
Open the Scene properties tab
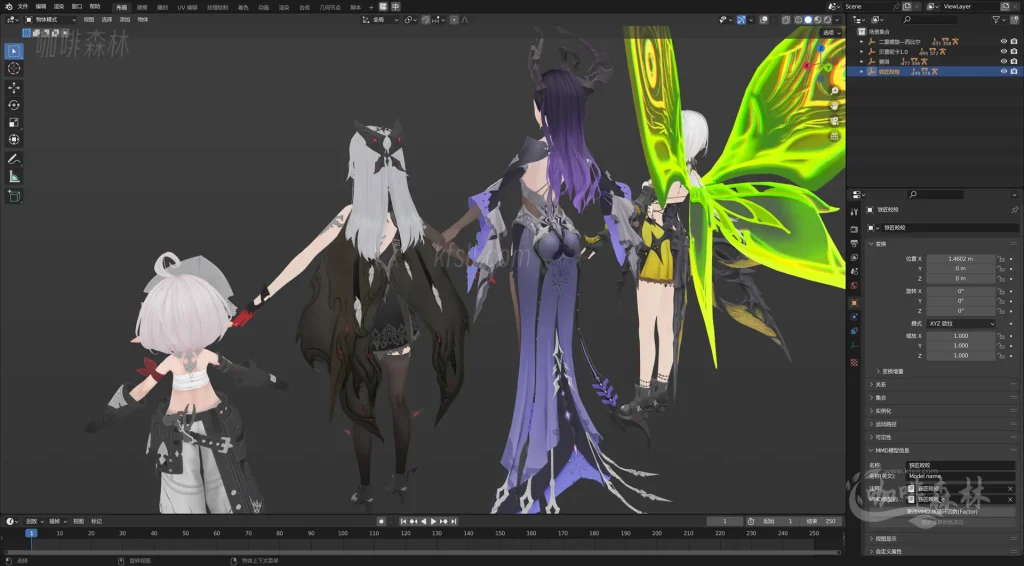tap(854, 272)
